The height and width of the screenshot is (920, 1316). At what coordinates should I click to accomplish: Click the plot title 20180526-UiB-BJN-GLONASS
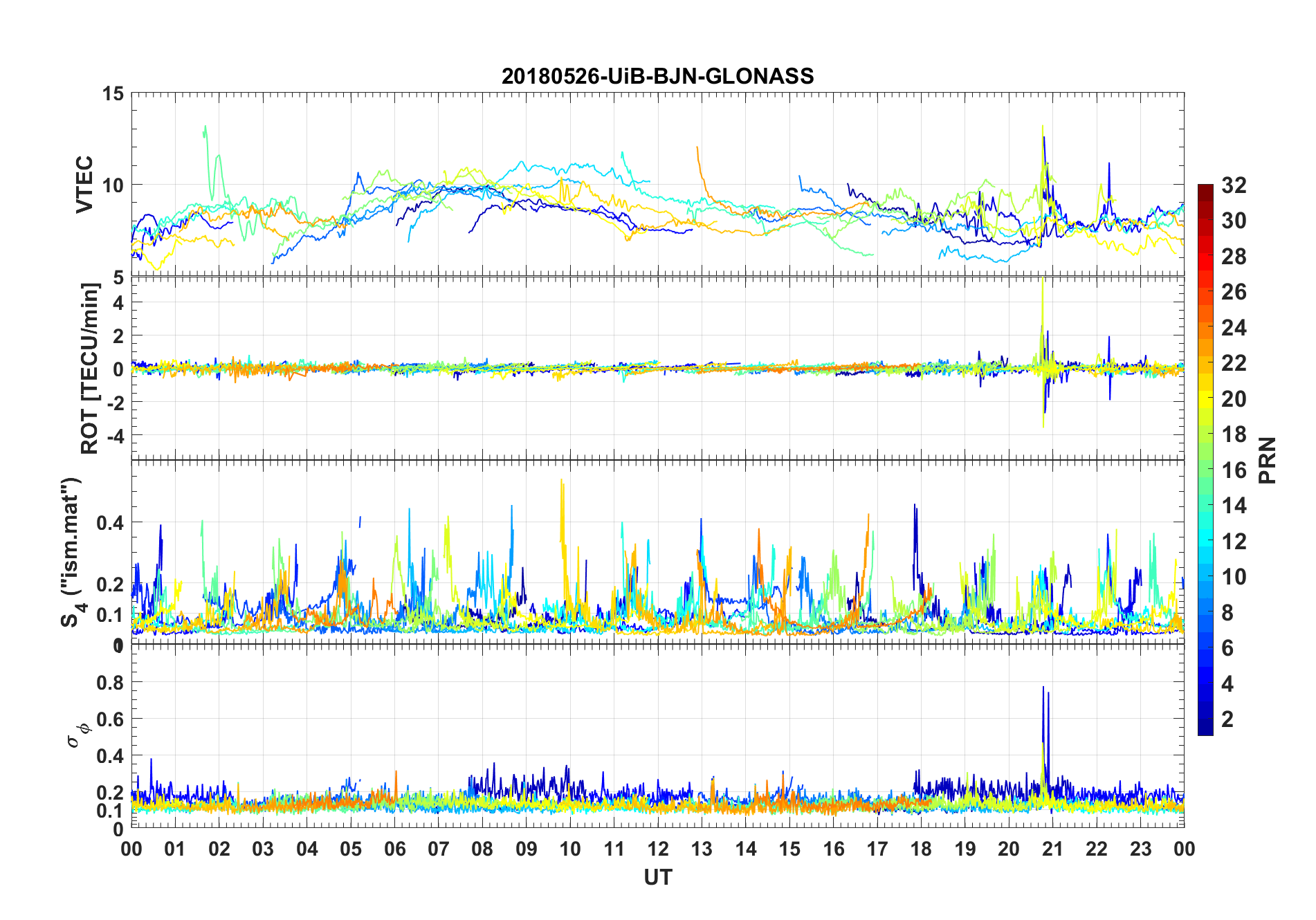pos(658,76)
